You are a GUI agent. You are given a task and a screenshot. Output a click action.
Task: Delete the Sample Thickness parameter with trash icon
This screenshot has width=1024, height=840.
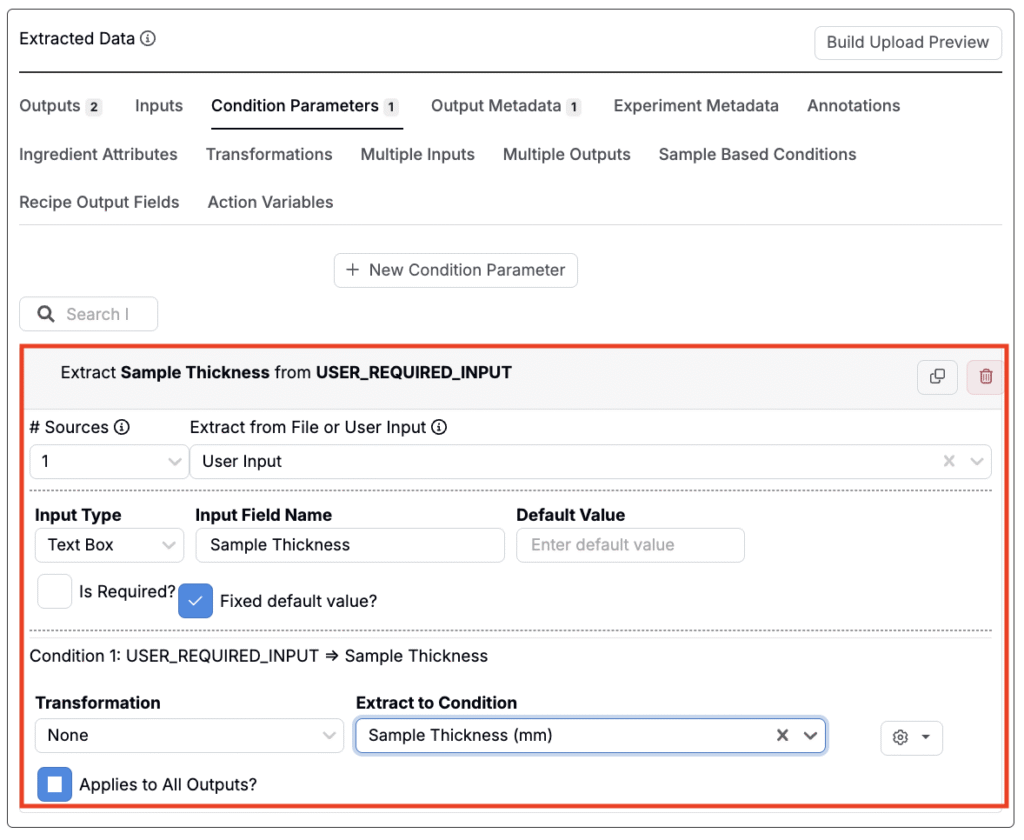click(x=986, y=376)
